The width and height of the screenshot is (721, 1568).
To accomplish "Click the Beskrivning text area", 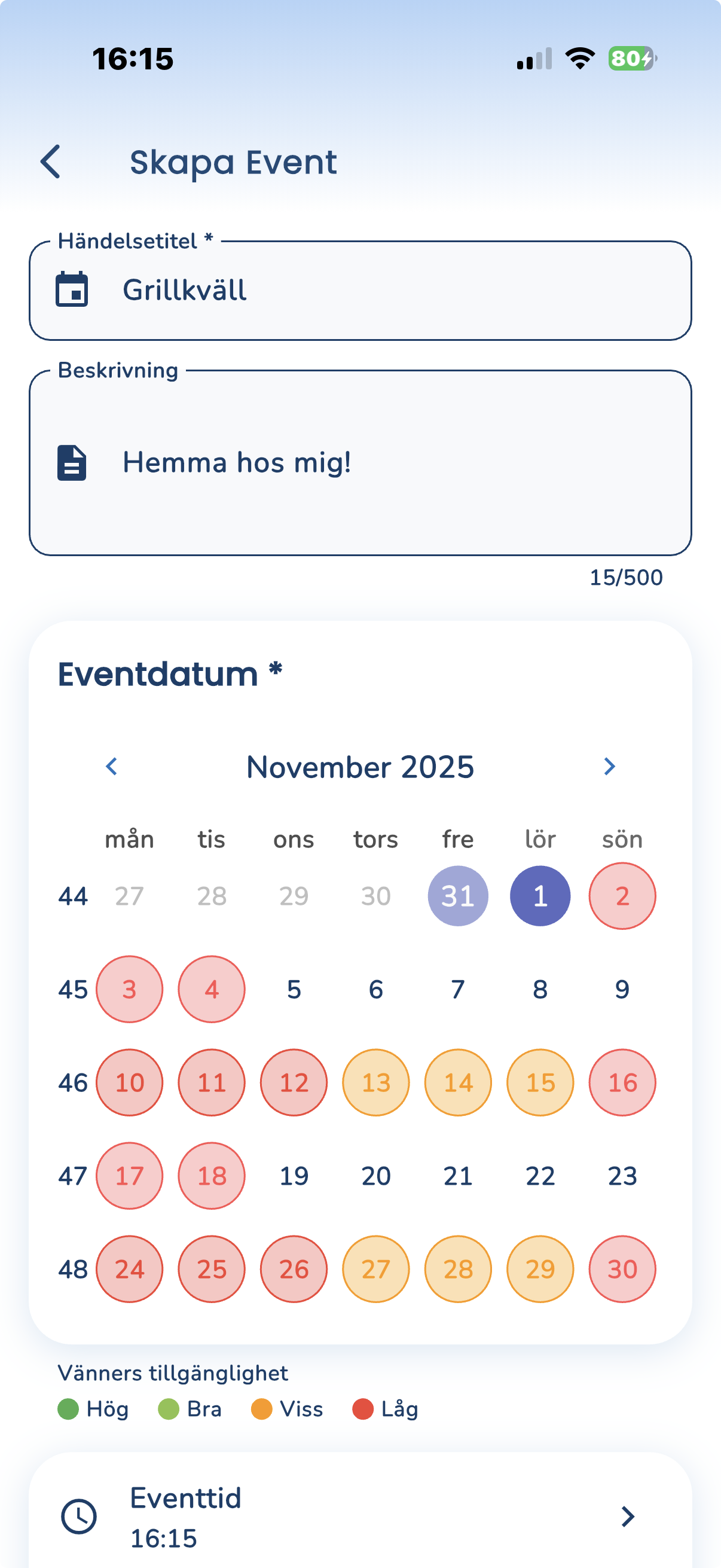I will [389, 463].
